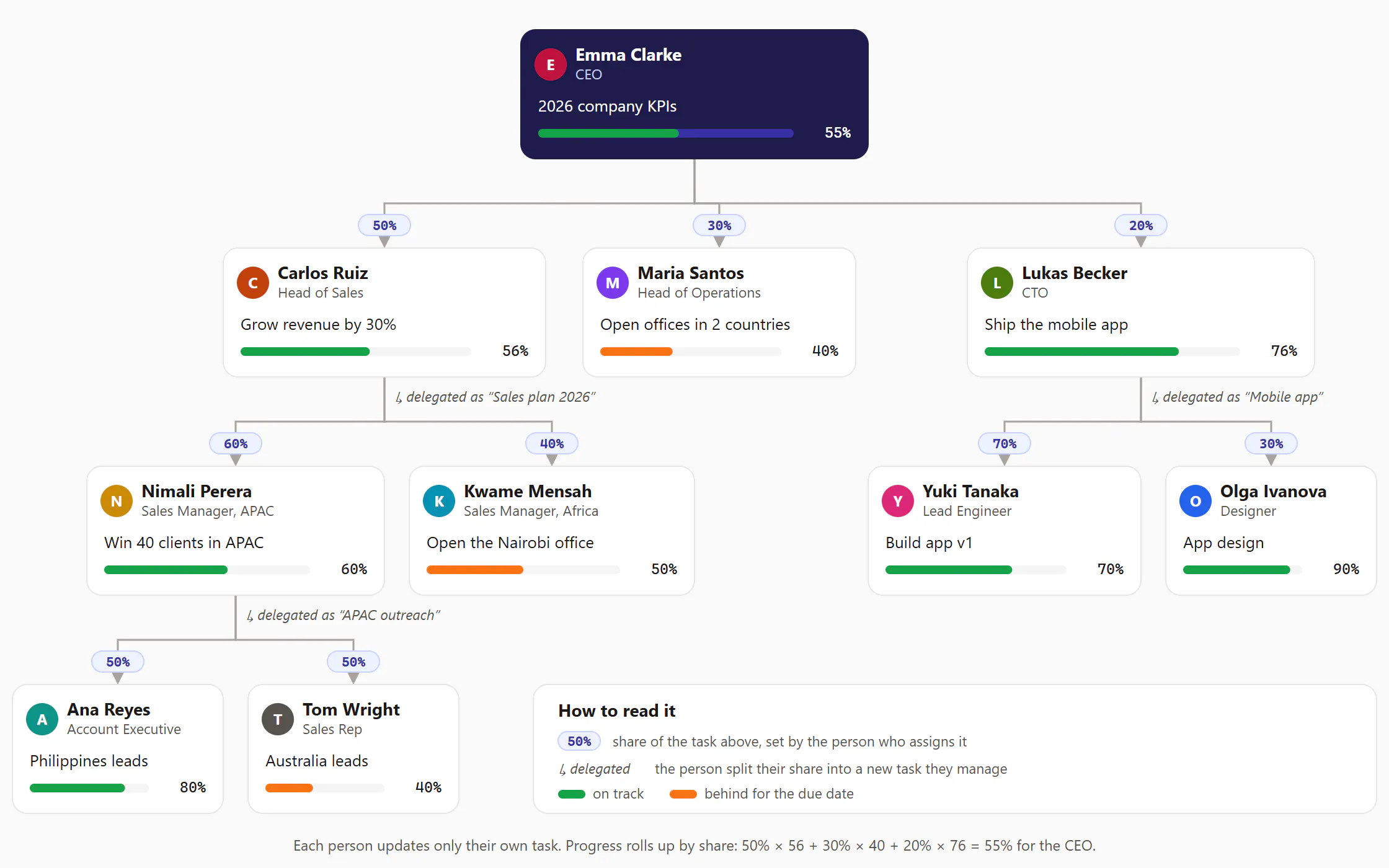Click Ana Reyes's teal A avatar

pos(42,719)
